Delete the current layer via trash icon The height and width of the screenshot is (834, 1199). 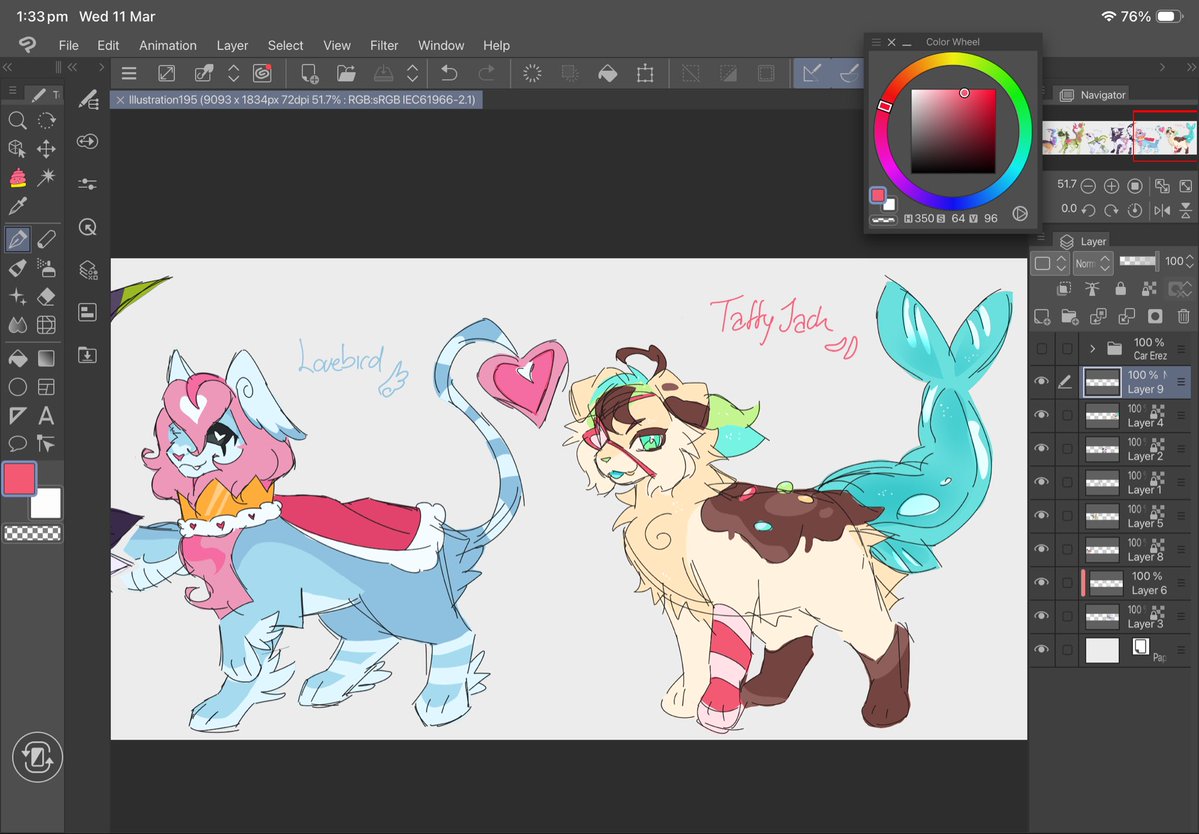tap(1185, 315)
